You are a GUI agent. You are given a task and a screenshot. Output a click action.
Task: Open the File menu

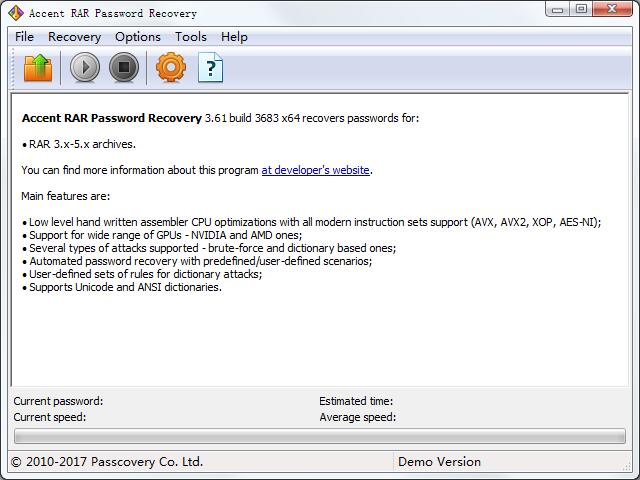[x=24, y=37]
